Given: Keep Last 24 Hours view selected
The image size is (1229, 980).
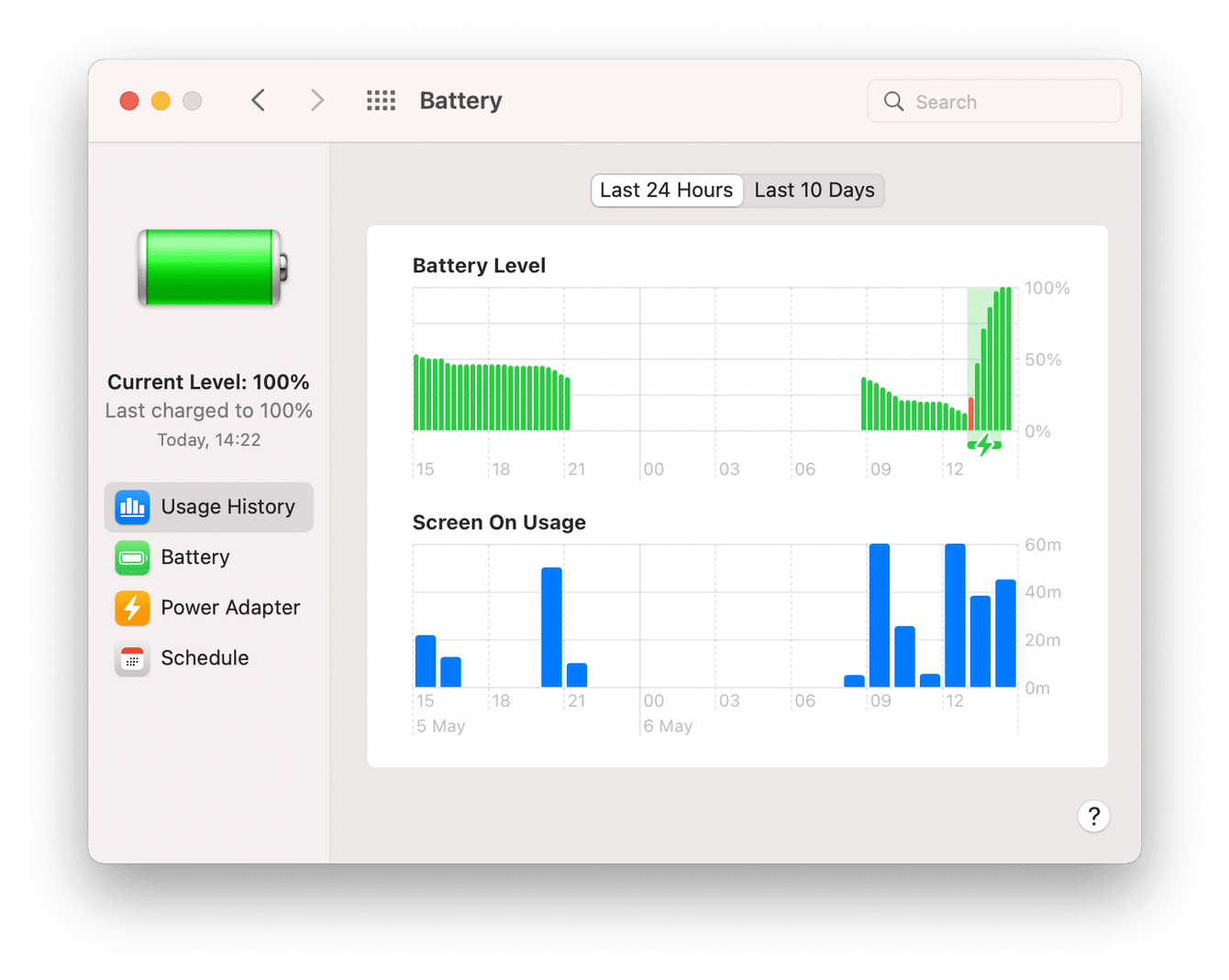Looking at the screenshot, I should pyautogui.click(x=667, y=190).
